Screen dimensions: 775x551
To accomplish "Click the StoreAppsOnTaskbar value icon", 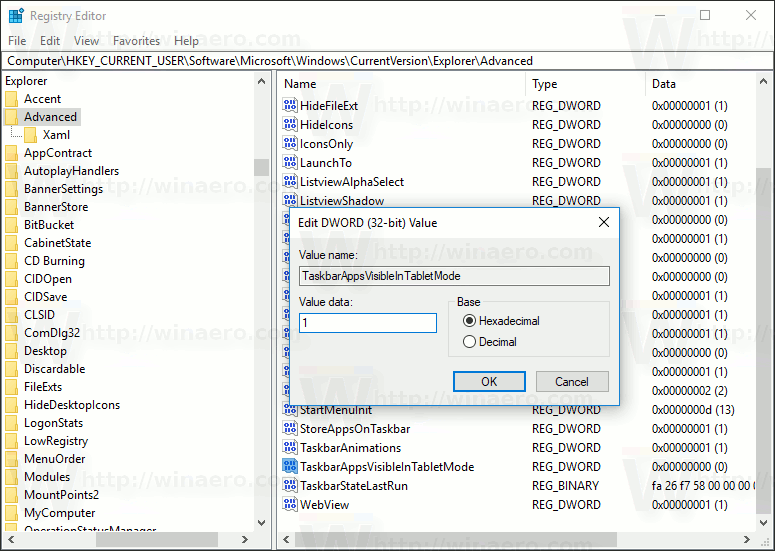I will pos(290,428).
